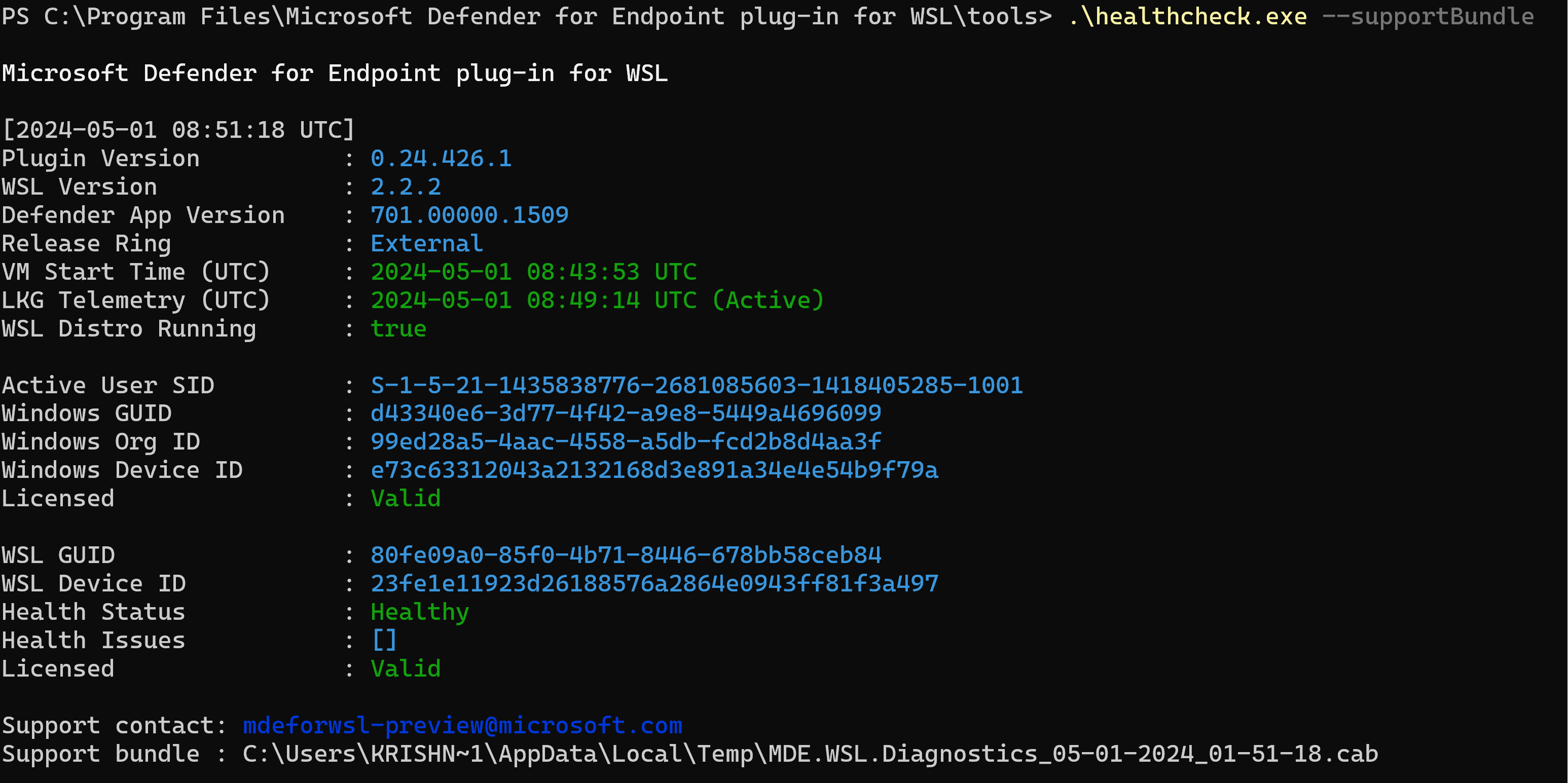Click the mdeforwsl-preview@microsoft.com support email
This screenshot has width=1568, height=783.
coord(462,726)
